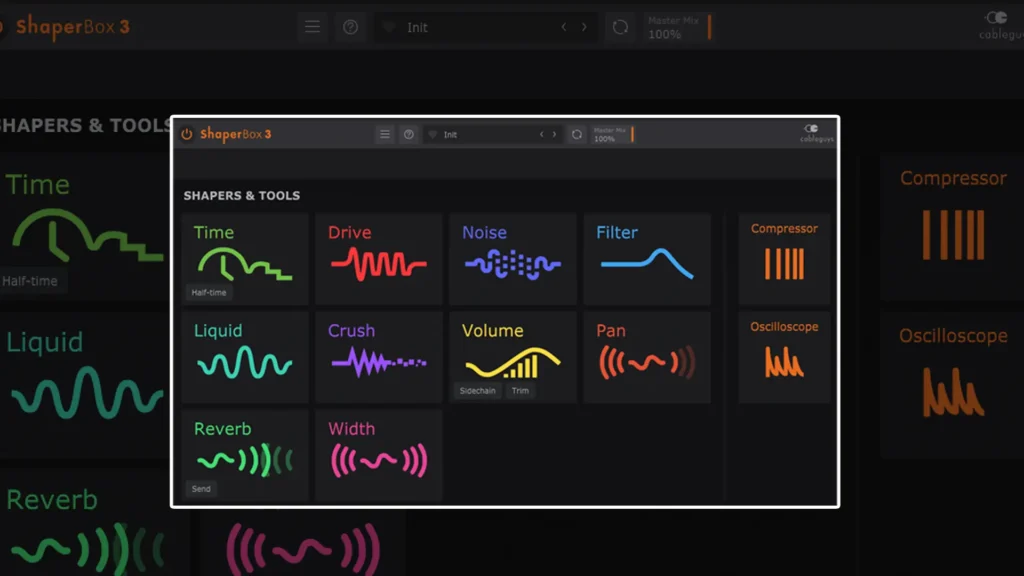Open help icon in background window

(351, 27)
